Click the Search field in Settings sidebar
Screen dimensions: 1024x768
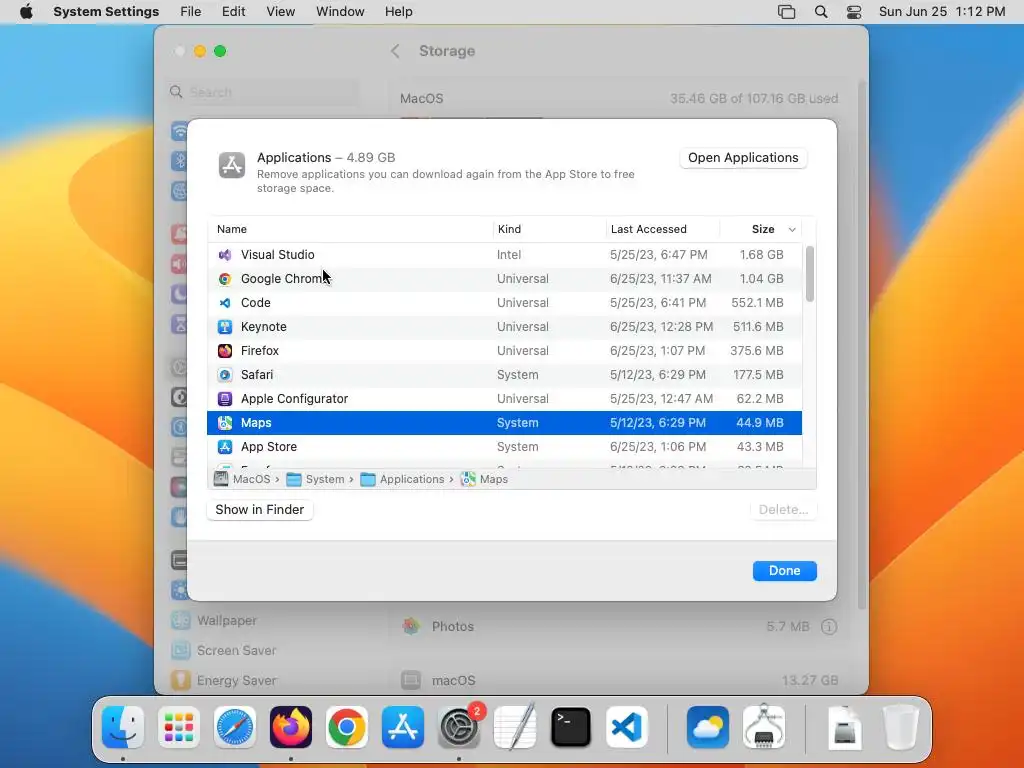(264, 92)
